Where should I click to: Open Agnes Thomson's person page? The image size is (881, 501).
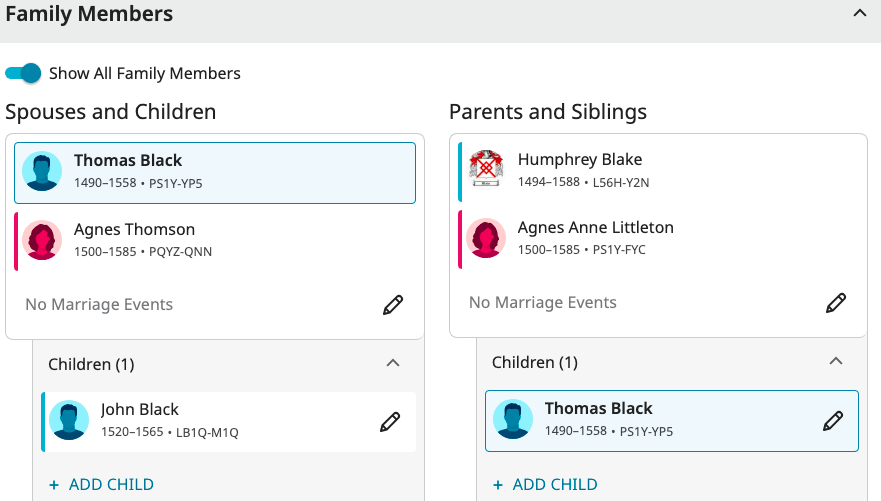134,230
